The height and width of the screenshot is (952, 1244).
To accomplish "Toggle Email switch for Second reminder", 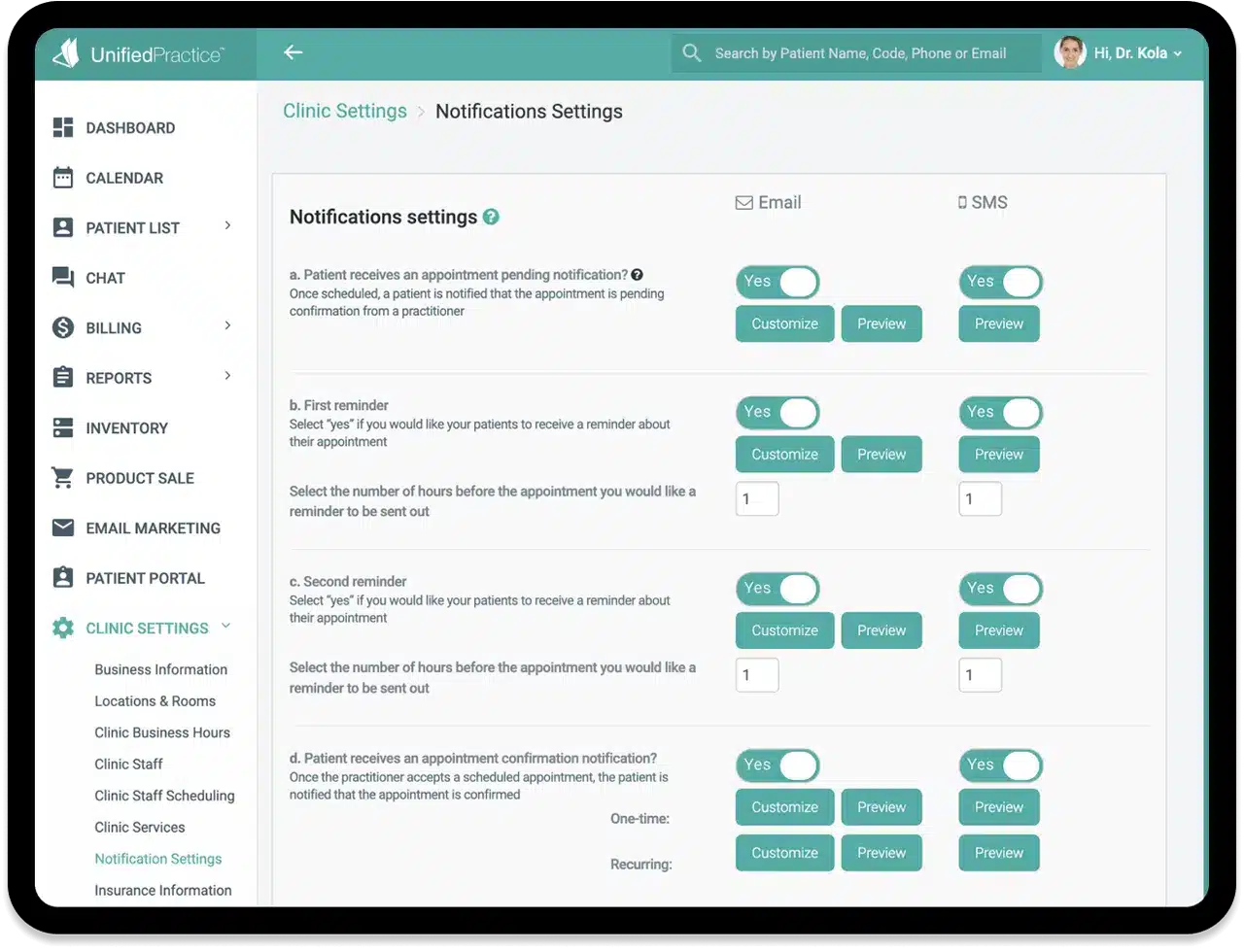I will (777, 589).
